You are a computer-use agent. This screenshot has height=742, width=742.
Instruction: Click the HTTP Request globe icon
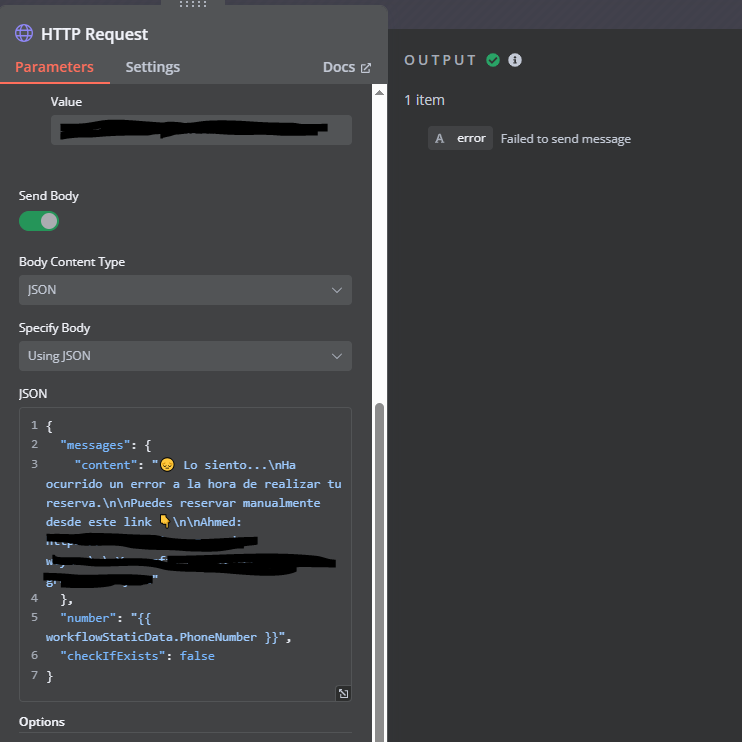pos(24,34)
